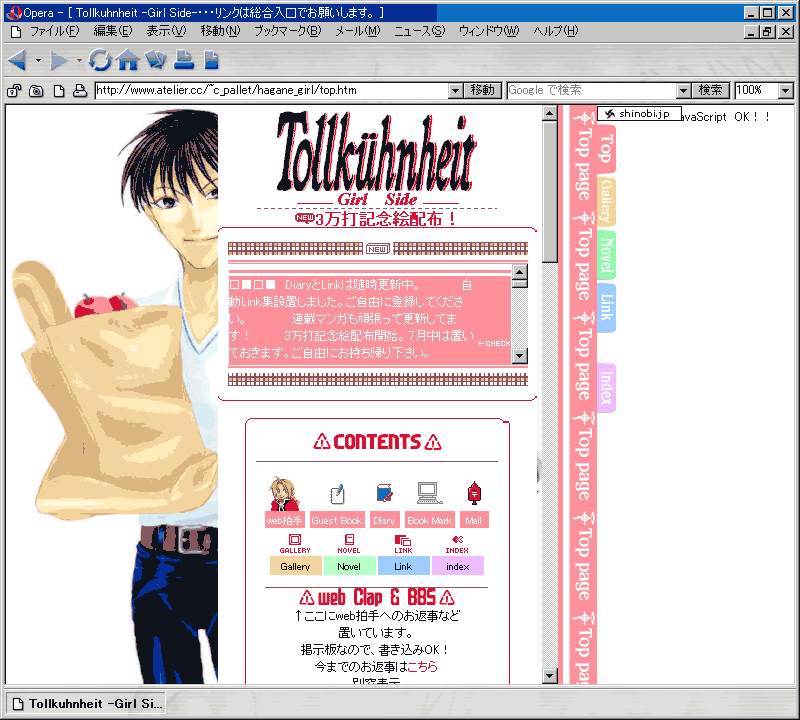Expand the address bar URL dropdown
The height and width of the screenshot is (720, 800).
(456, 91)
